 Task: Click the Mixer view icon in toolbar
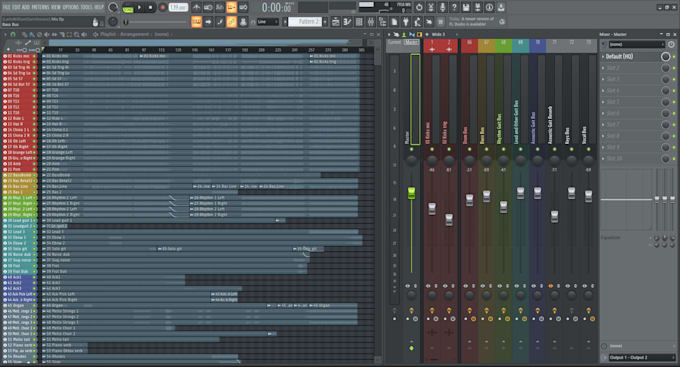pyautogui.click(x=371, y=22)
